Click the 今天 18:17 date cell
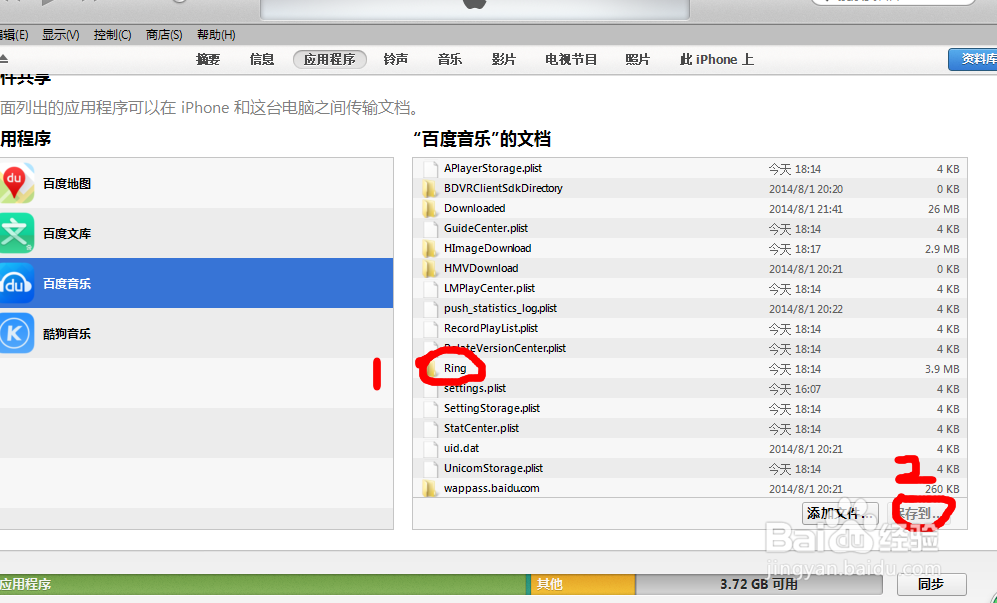This screenshot has height=603, width=997. pyautogui.click(x=795, y=249)
